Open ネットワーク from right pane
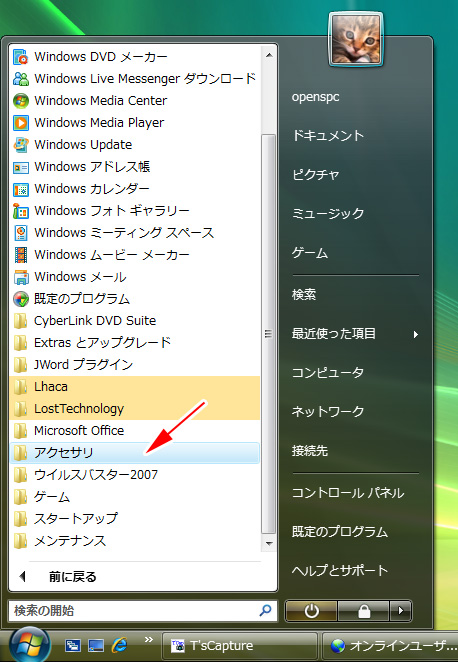The width and height of the screenshot is (458, 662). (328, 412)
